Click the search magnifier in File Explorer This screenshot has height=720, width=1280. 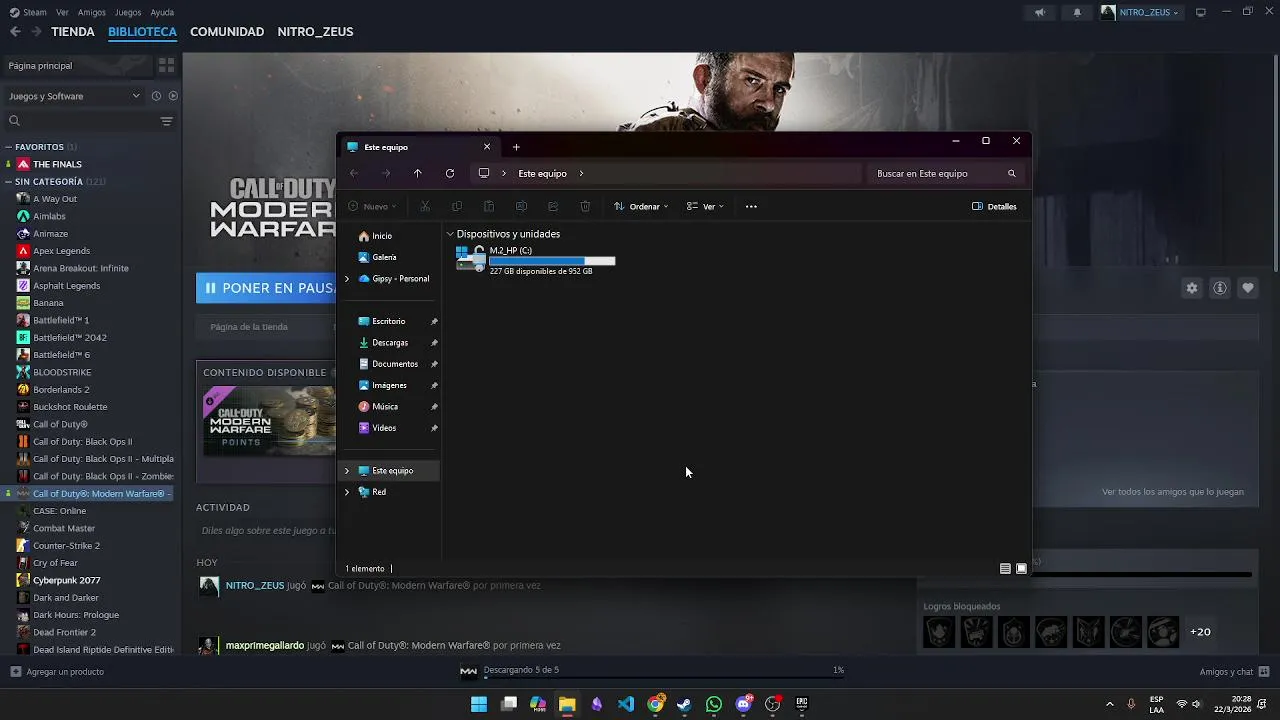coord(1012,173)
